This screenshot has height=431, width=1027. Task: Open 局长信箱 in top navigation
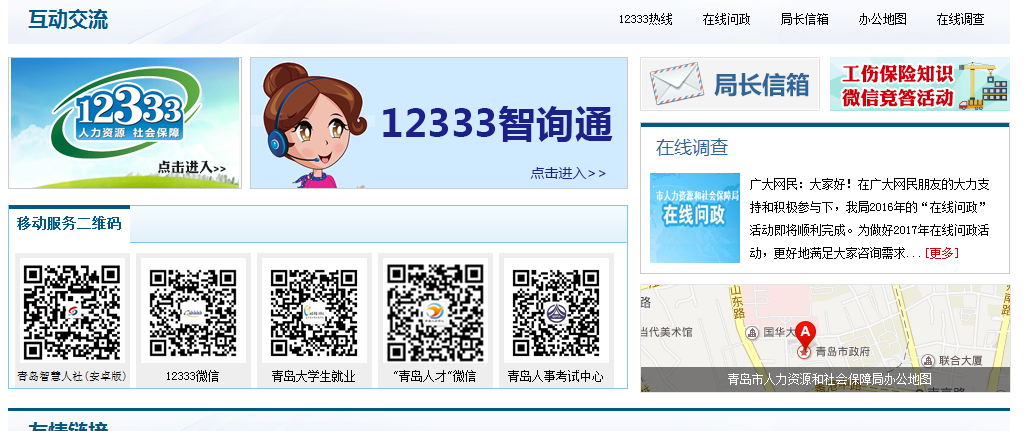click(804, 19)
